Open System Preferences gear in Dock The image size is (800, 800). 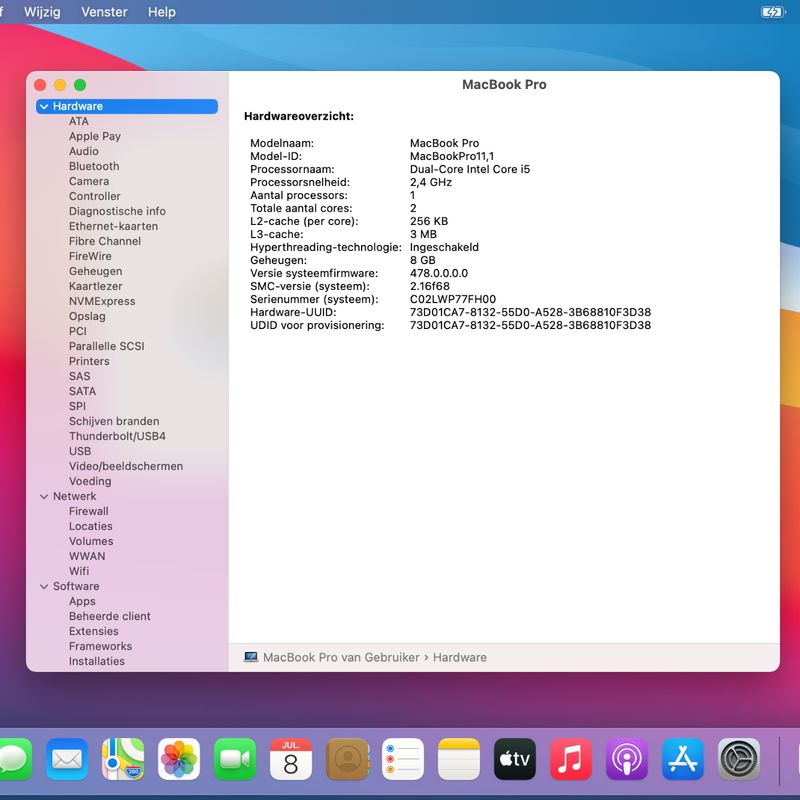click(x=739, y=759)
